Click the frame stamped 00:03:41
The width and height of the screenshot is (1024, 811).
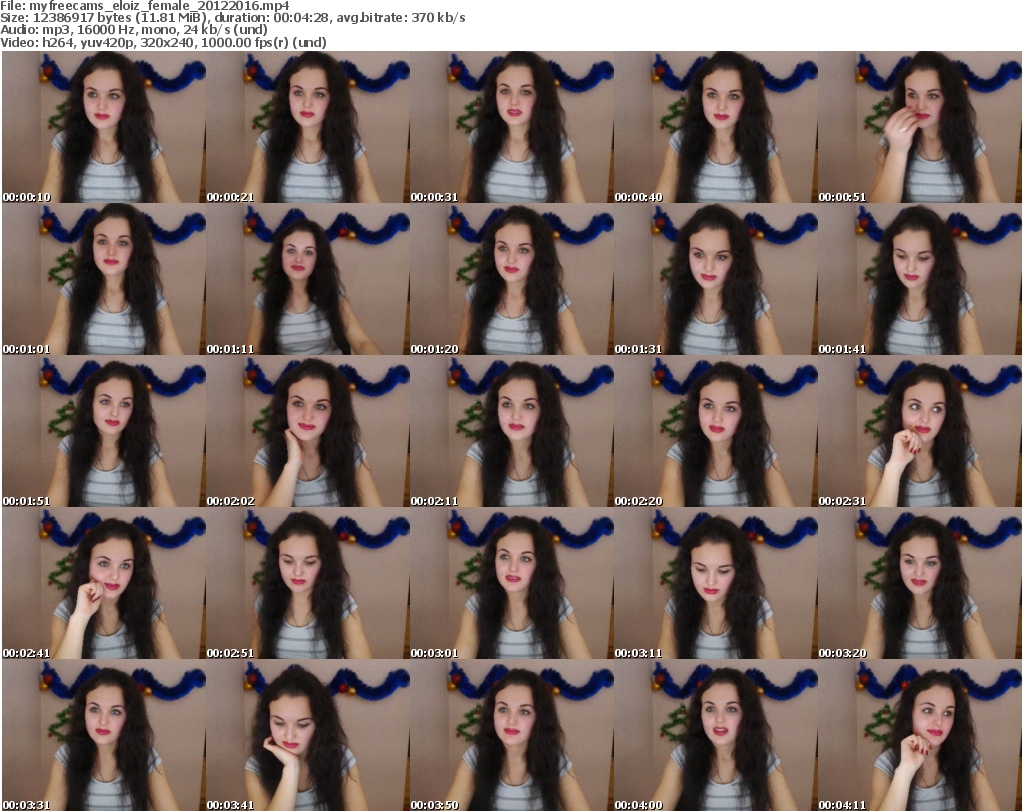click(x=308, y=735)
